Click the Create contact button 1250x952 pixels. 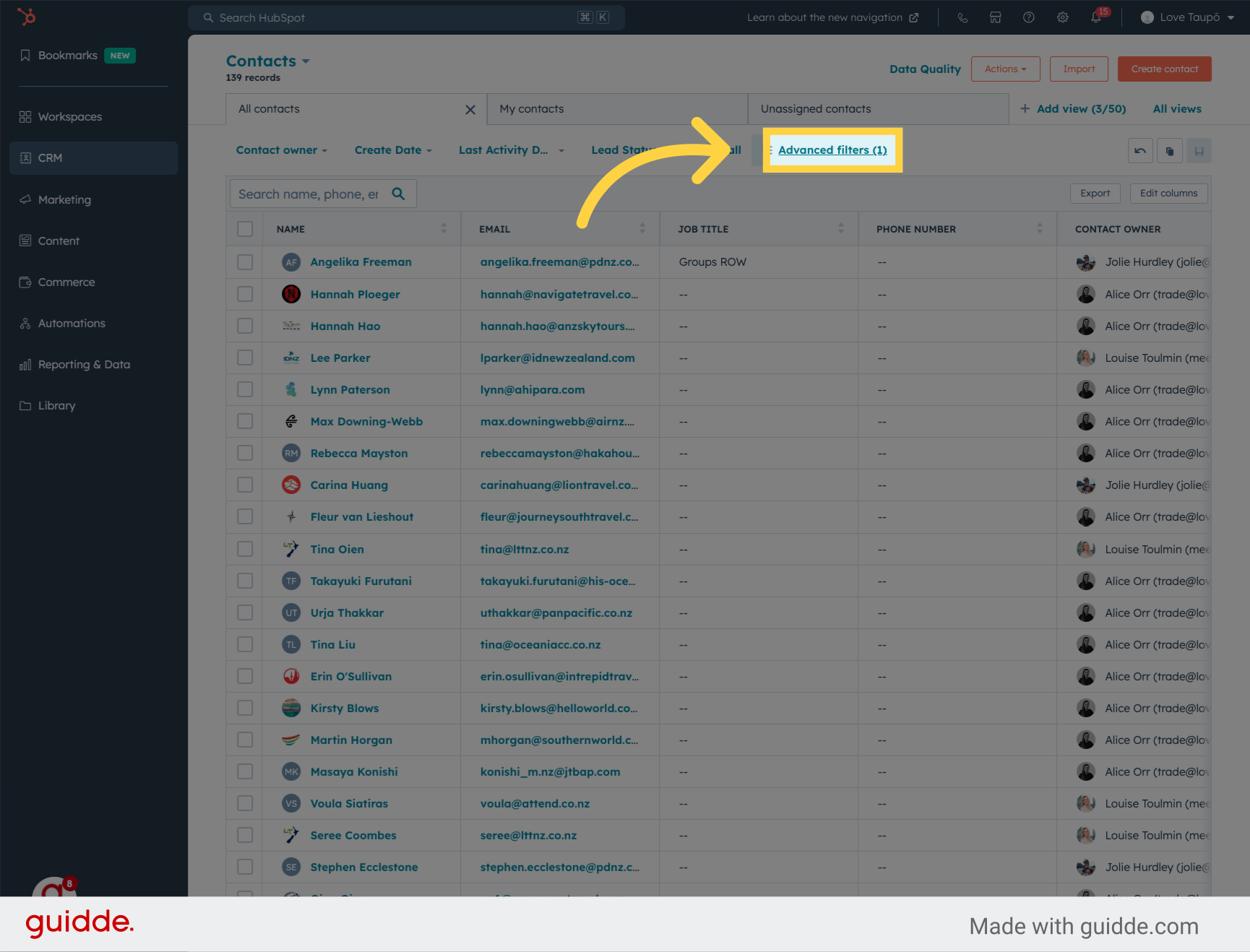[1164, 69]
